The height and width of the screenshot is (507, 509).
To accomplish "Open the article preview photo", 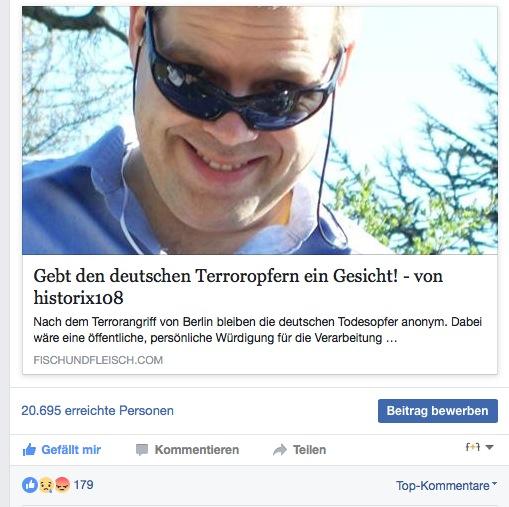I will [x=260, y=131].
